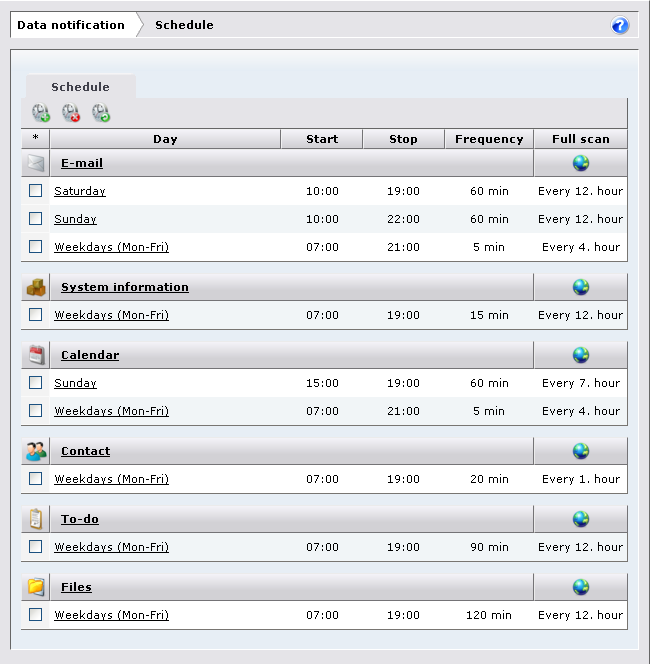Click the asterisk select-all column header
The width and height of the screenshot is (650, 664).
tap(36, 139)
